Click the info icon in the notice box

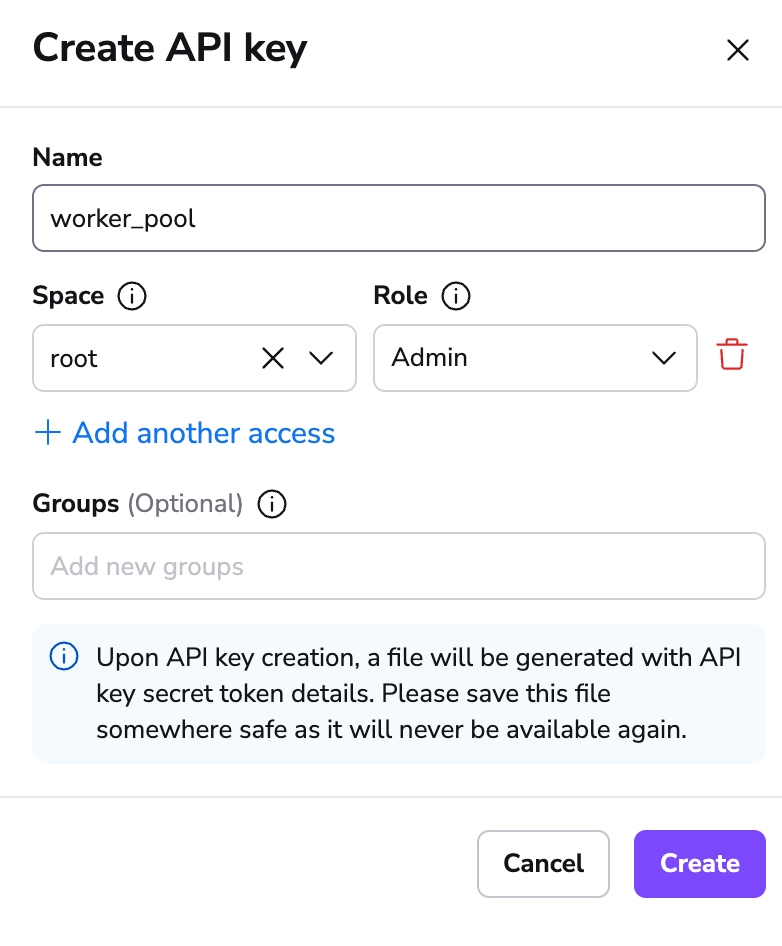[x=65, y=657]
